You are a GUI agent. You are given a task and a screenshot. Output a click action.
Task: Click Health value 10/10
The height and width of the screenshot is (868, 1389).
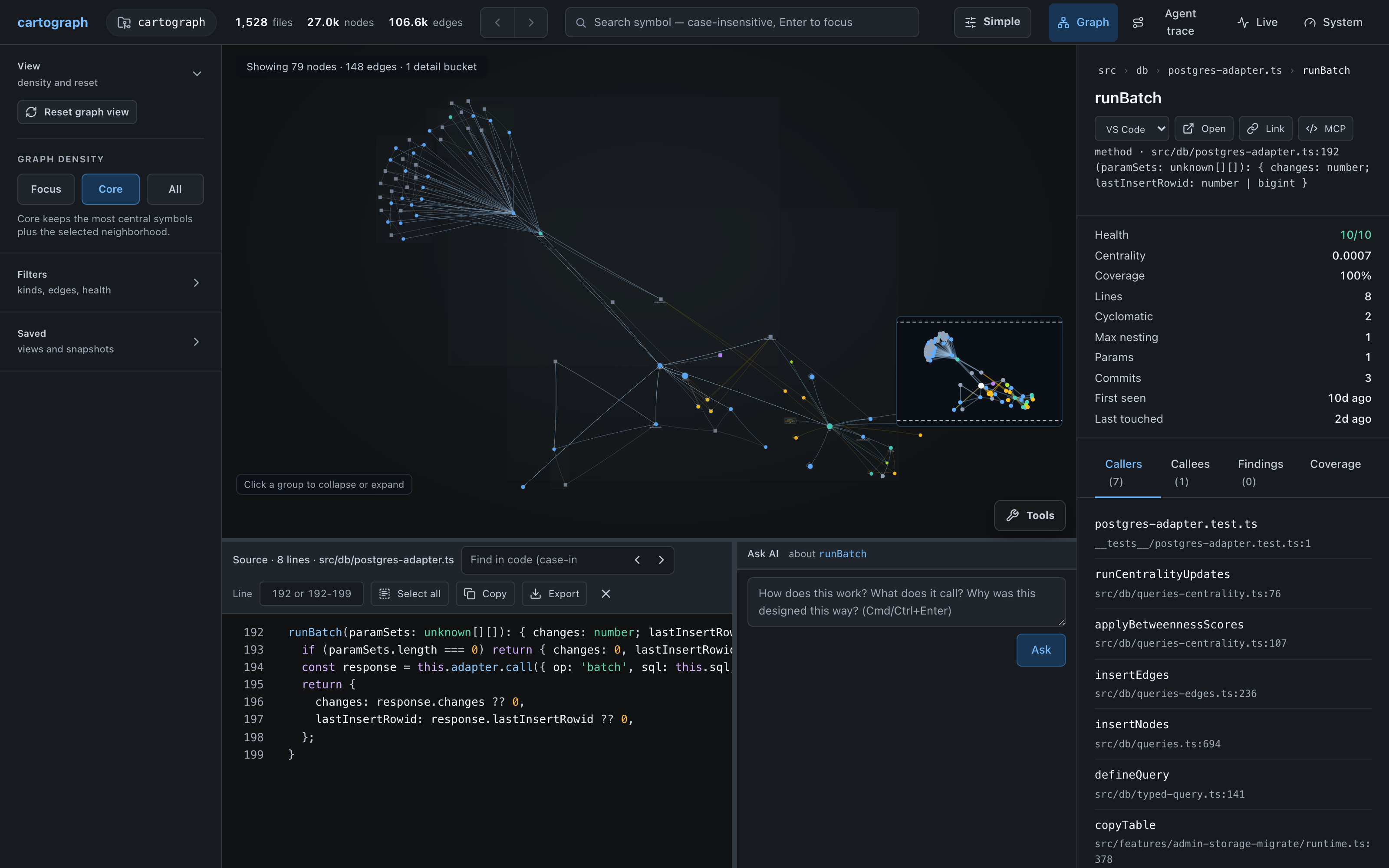(1355, 235)
